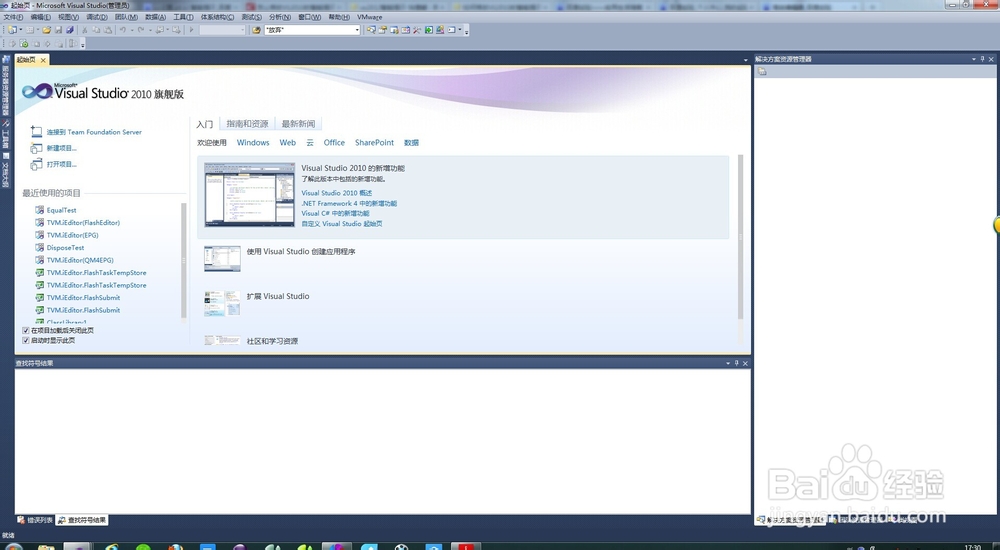This screenshot has height=550, width=1000.
Task: Click the Start Page green arrow toolbar icon
Action: [x=429, y=30]
